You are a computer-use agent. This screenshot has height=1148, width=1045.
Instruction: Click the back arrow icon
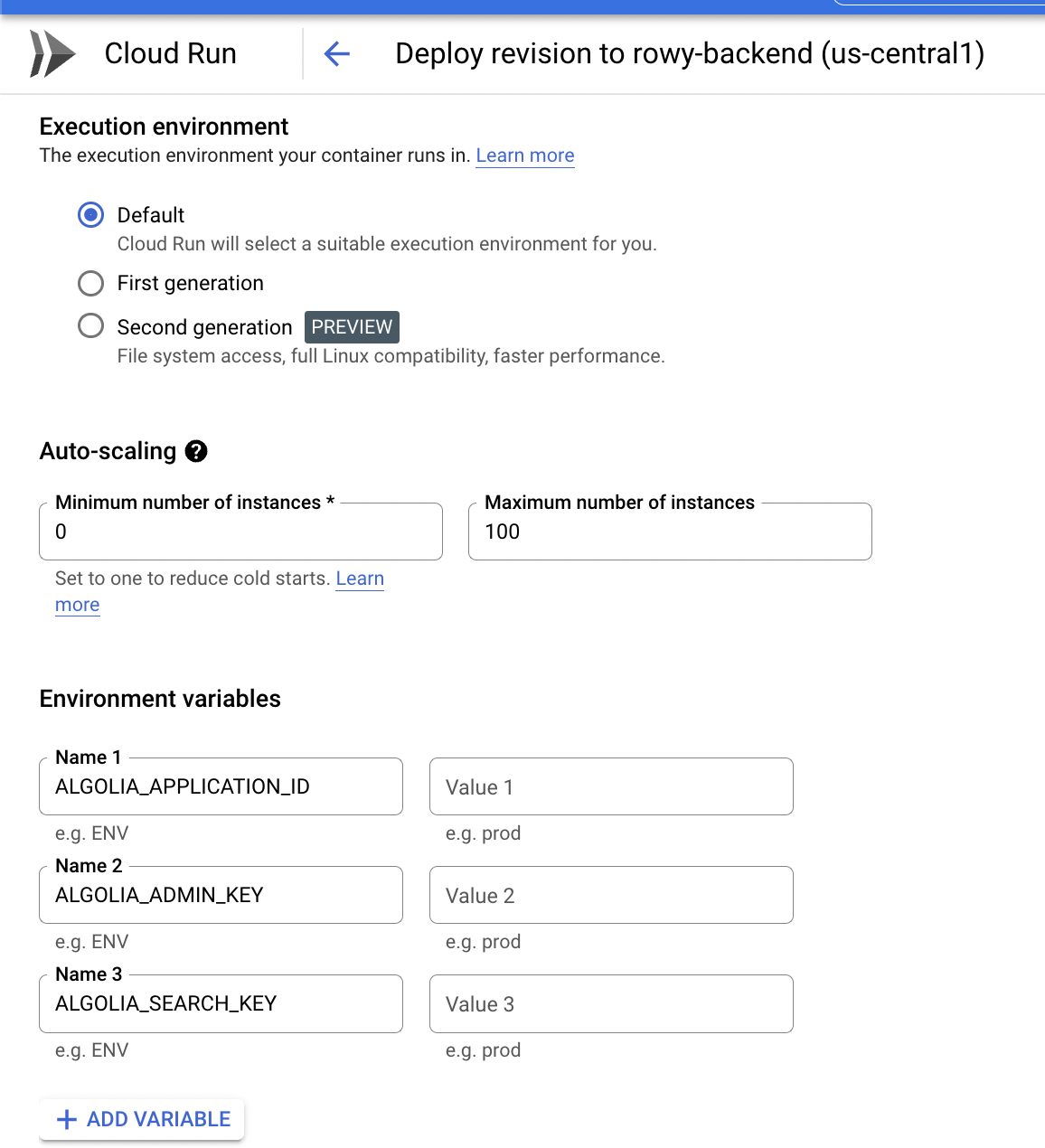coord(337,54)
